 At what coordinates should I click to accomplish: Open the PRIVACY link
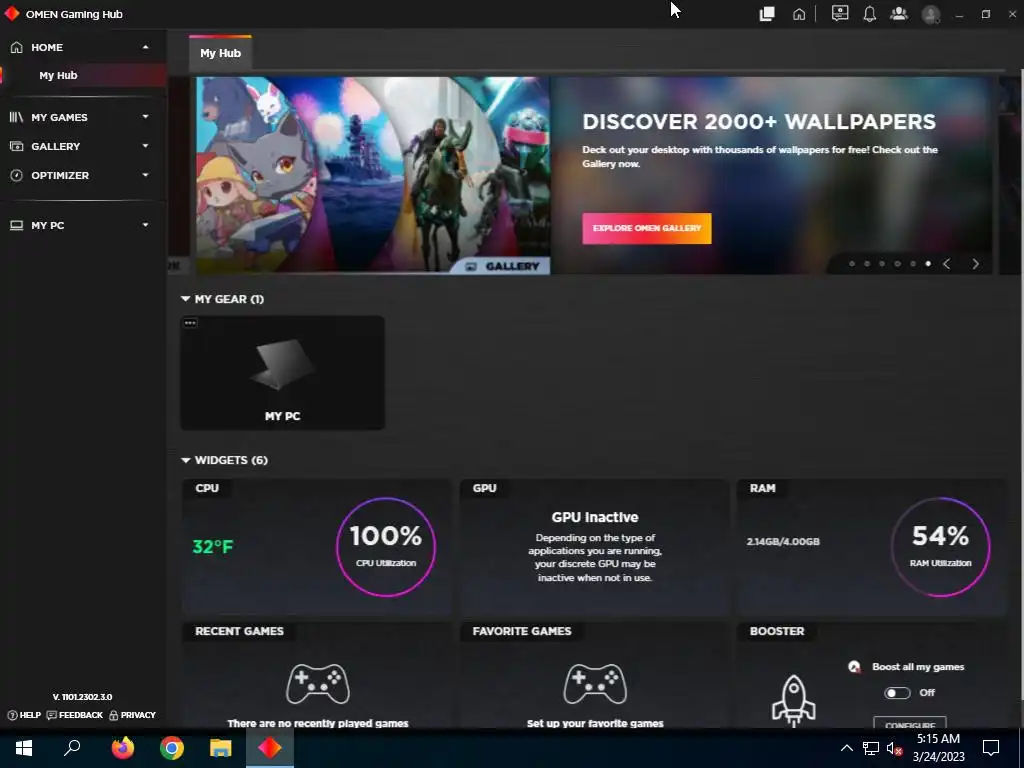(x=133, y=715)
